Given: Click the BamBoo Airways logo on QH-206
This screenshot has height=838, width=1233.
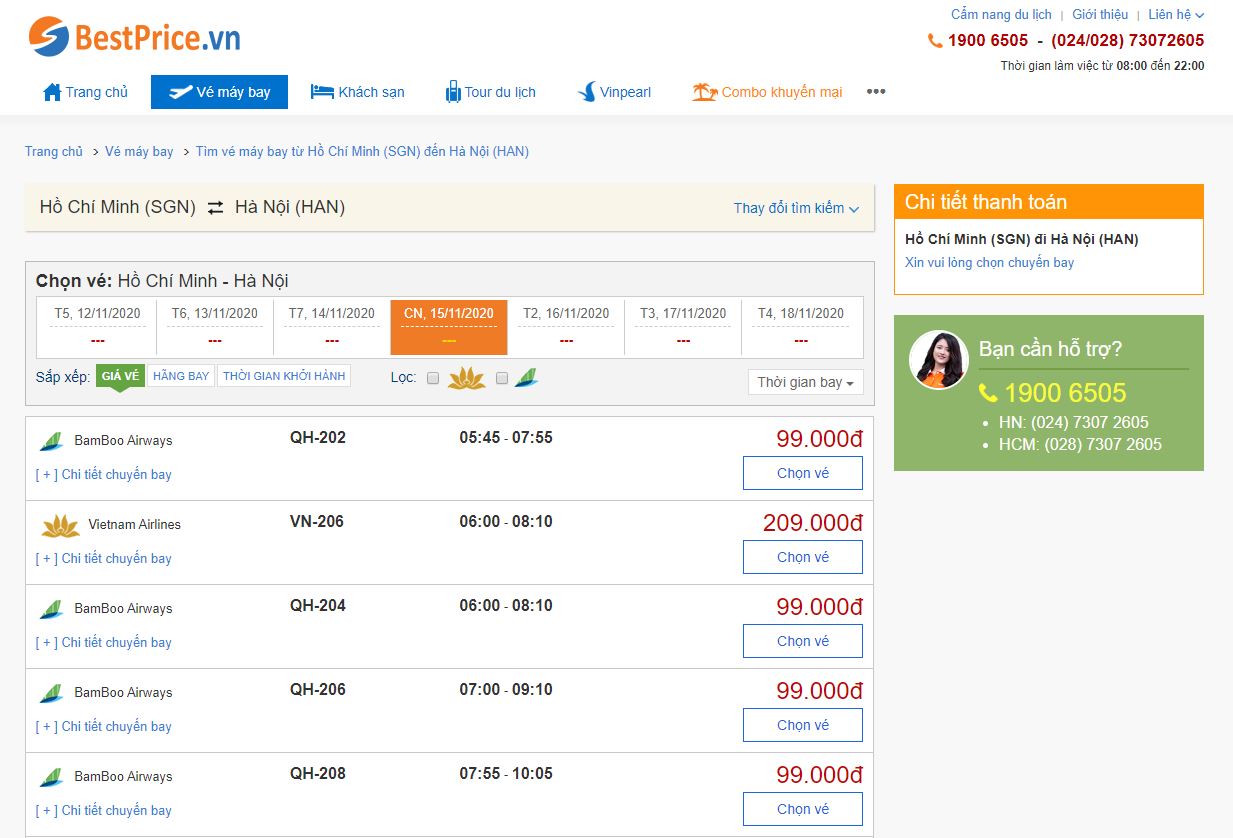Looking at the screenshot, I should [x=51, y=693].
